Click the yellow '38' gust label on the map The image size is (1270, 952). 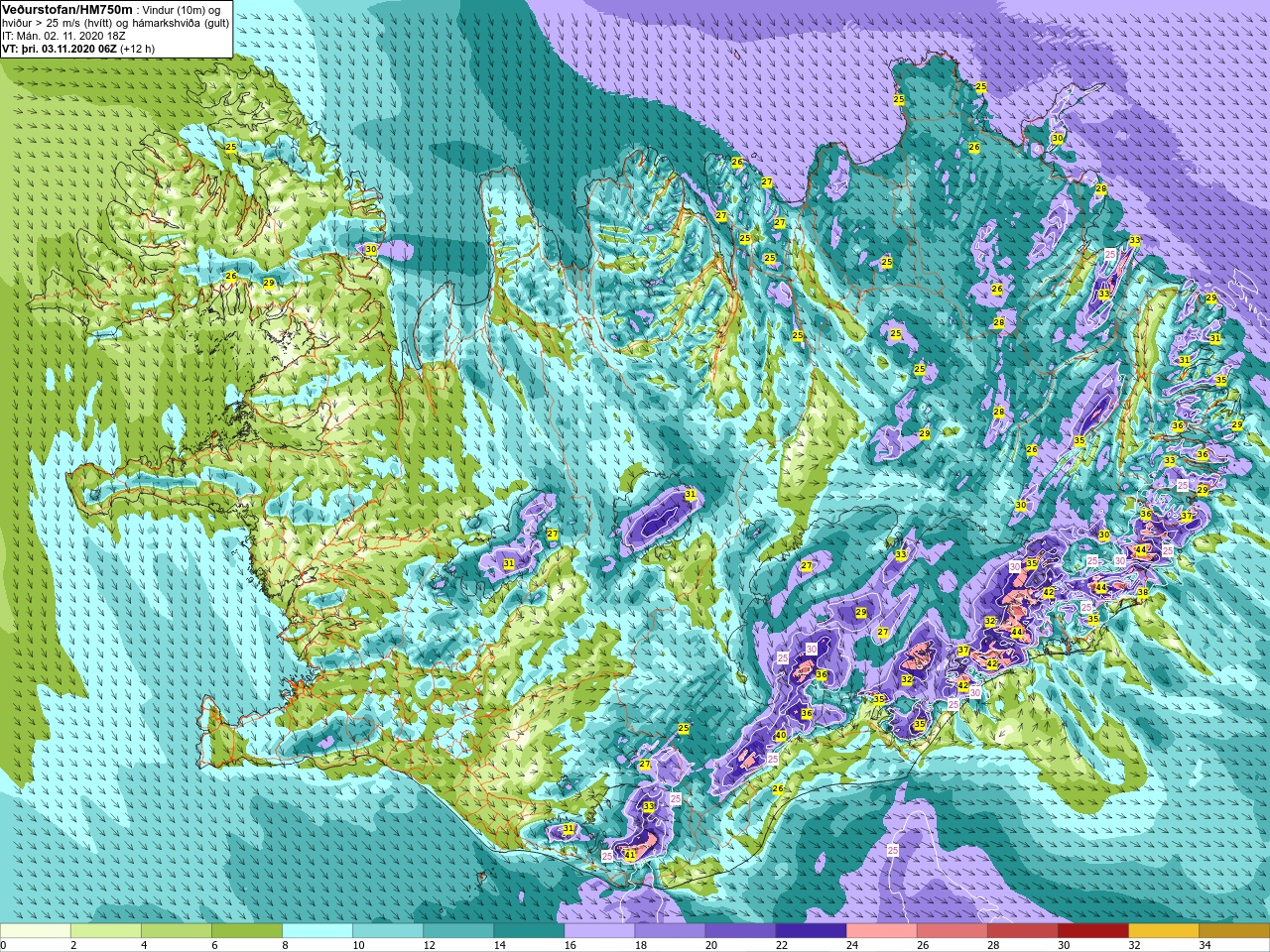click(1142, 593)
